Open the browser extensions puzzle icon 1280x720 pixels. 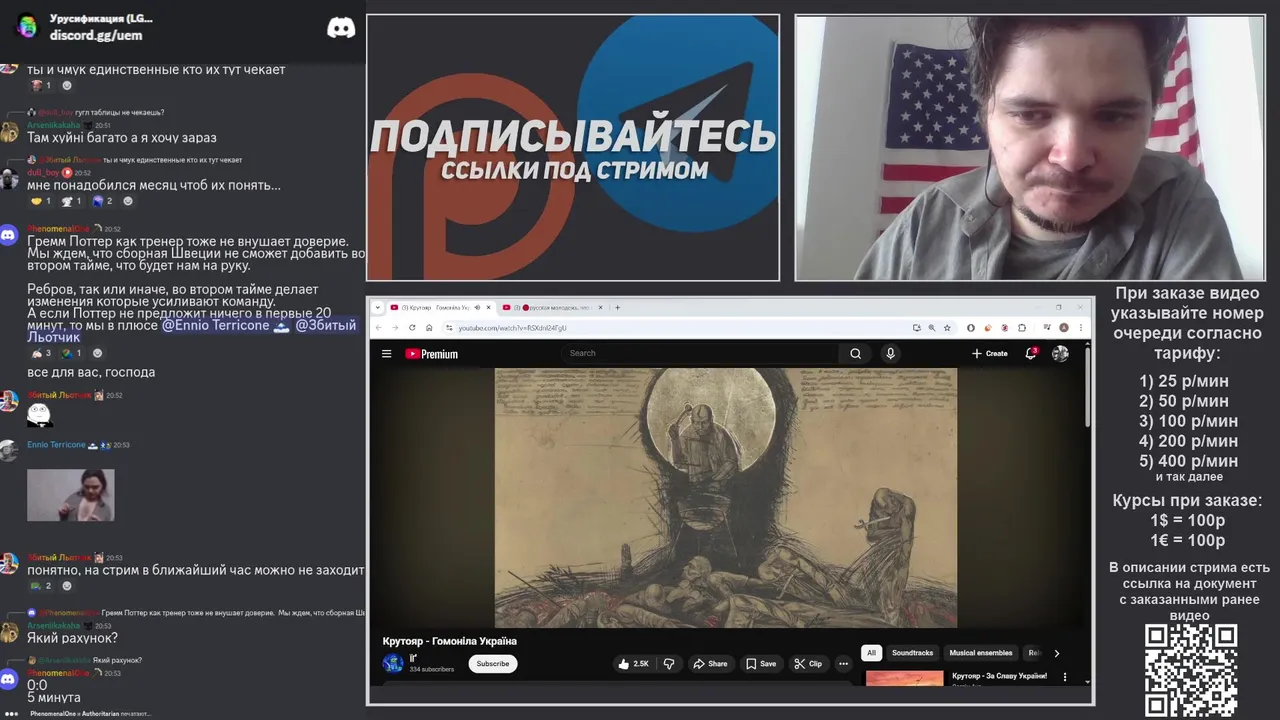tap(1021, 327)
